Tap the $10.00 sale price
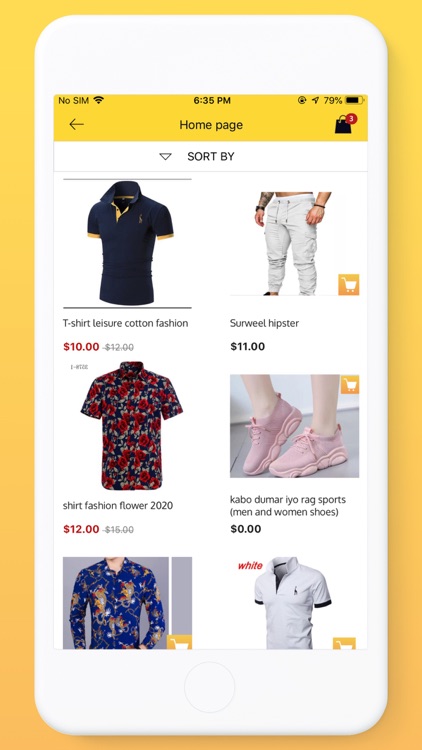Screen dimensions: 422x750 81,347
